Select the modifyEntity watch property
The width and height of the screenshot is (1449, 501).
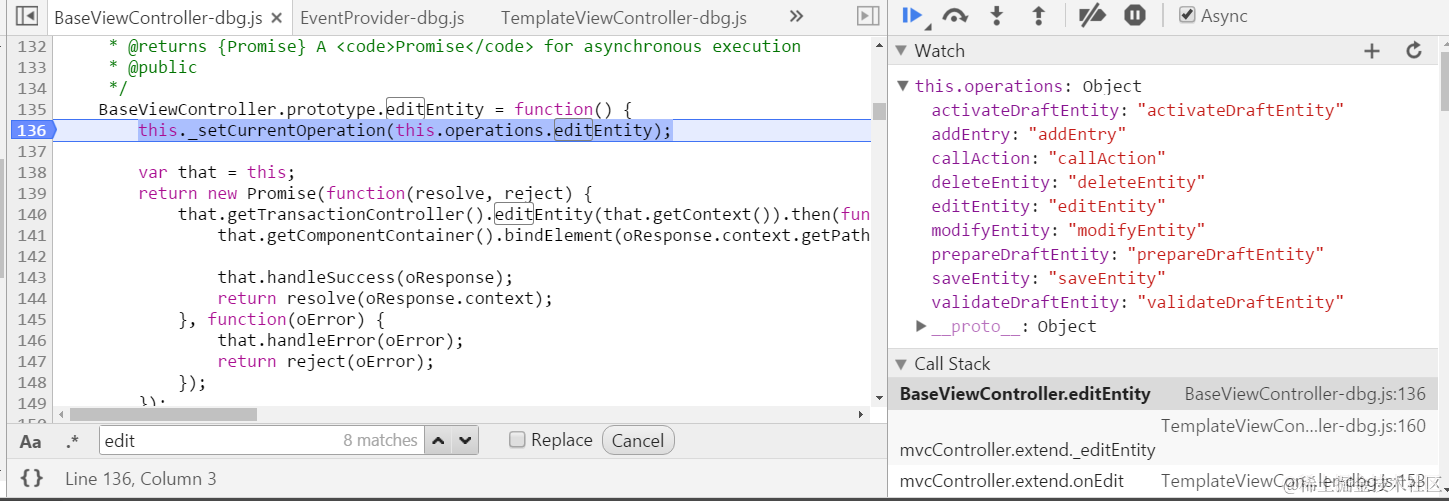pos(1068,230)
